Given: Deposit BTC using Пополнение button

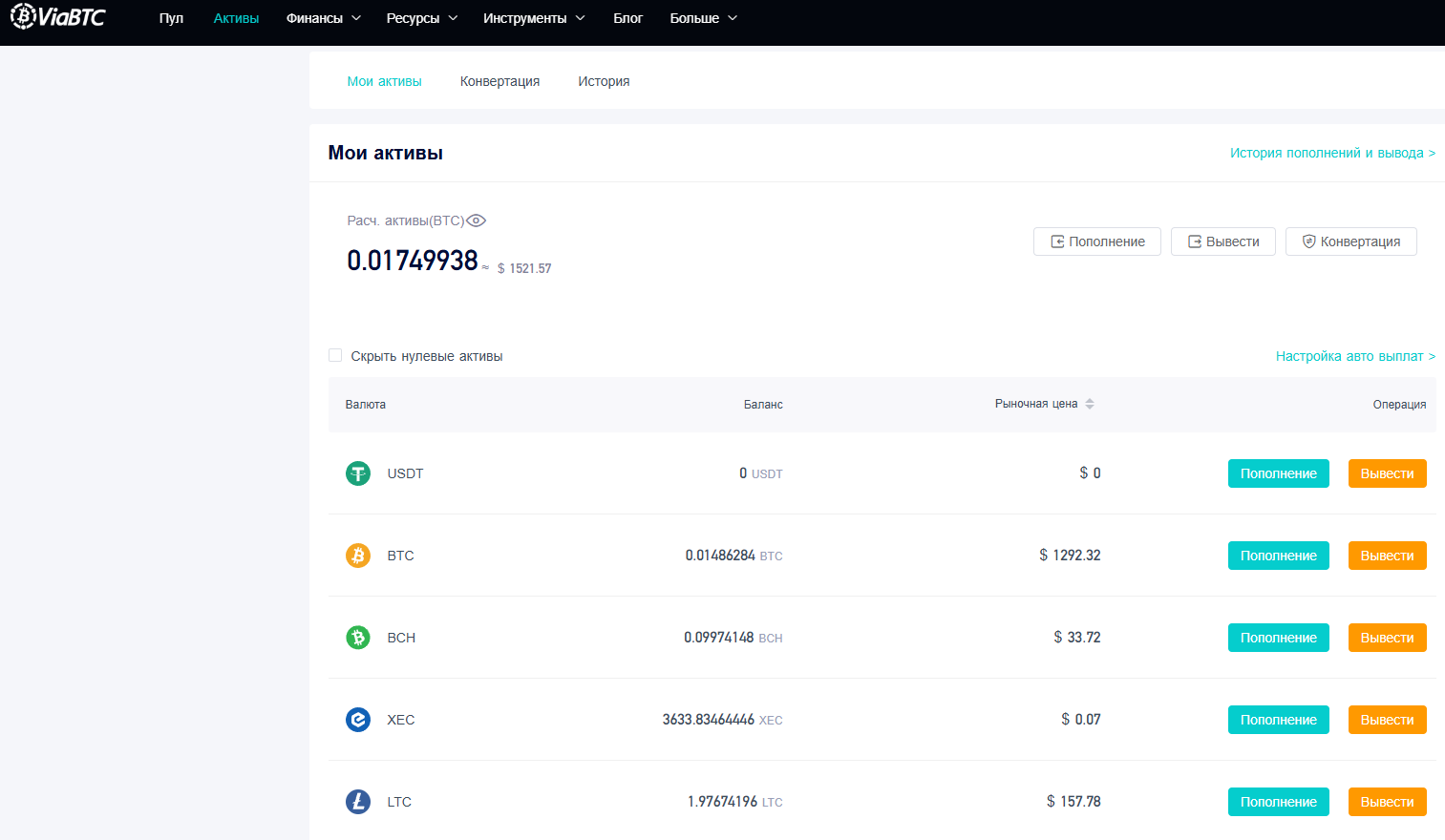Looking at the screenshot, I should click(1279, 556).
